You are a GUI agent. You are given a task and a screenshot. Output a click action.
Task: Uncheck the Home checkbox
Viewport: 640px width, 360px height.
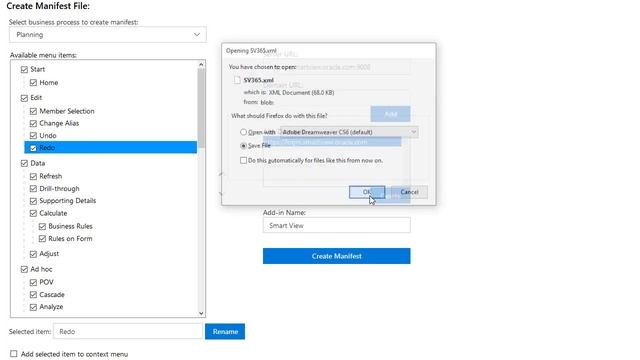[33, 83]
